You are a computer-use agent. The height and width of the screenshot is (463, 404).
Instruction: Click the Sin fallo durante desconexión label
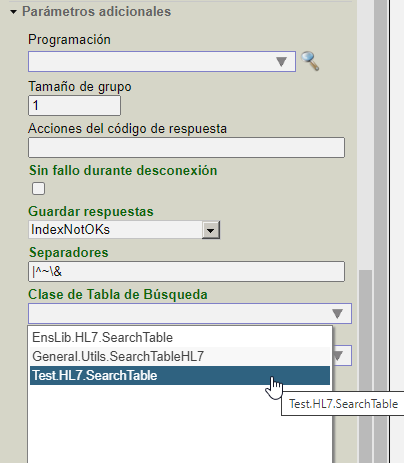[123, 170]
